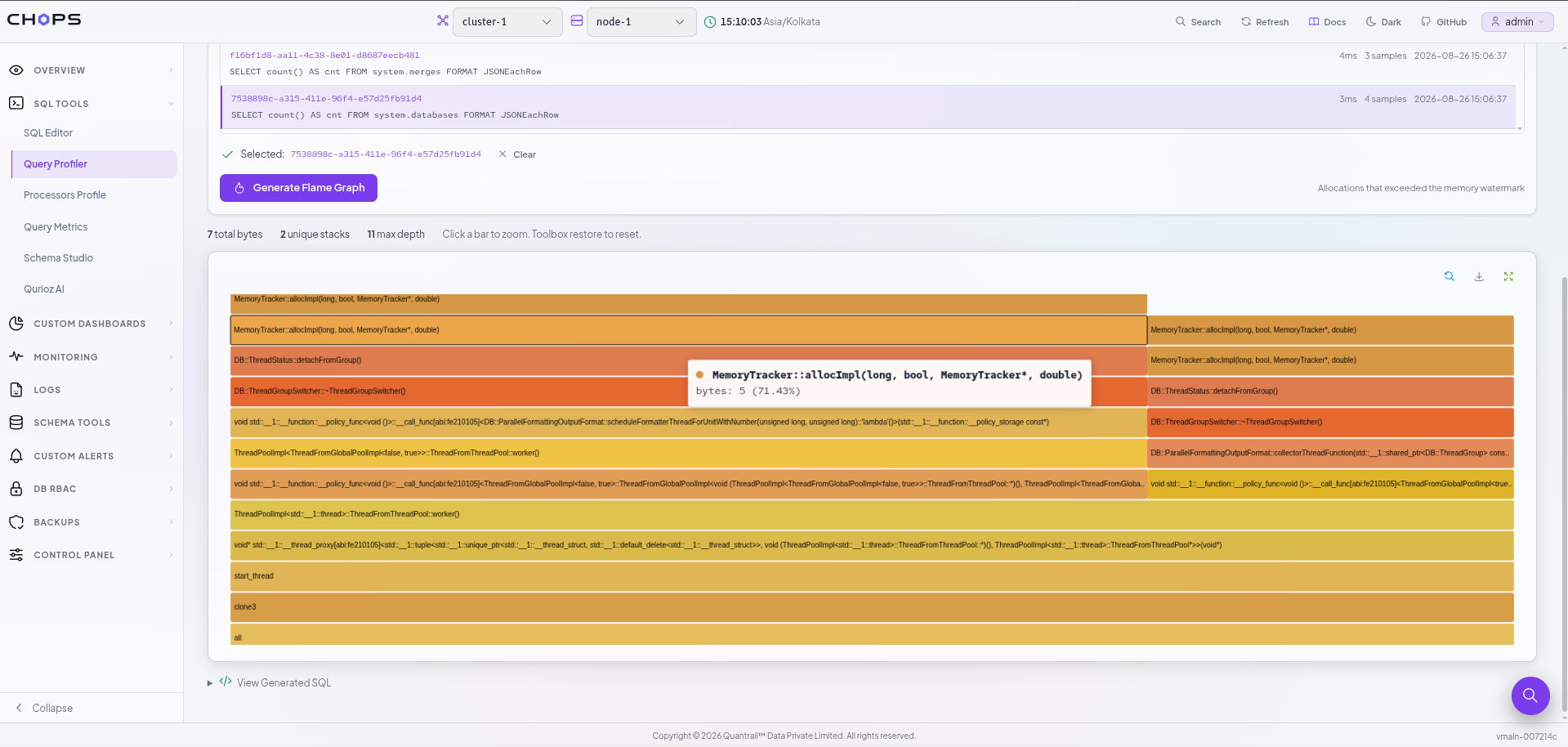Expand the Custom Dashboards chevron
Screen dimensions: 1568x747
click(171, 324)
